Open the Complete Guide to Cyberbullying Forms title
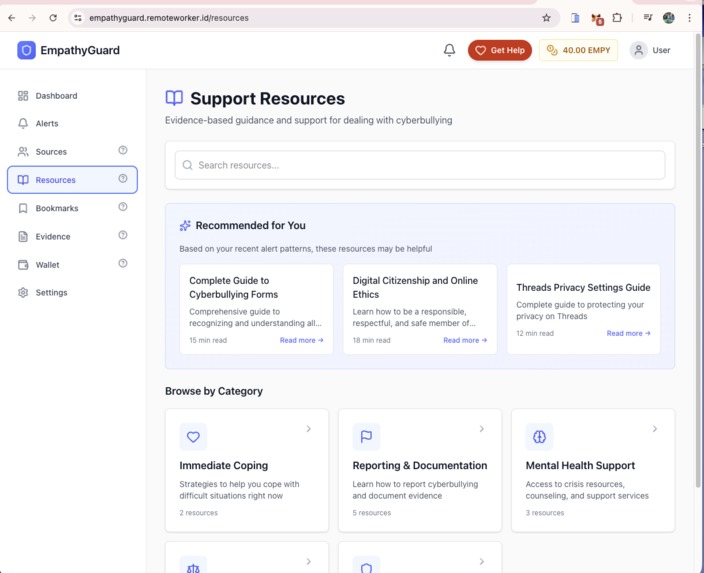704x573 pixels. (x=233, y=287)
